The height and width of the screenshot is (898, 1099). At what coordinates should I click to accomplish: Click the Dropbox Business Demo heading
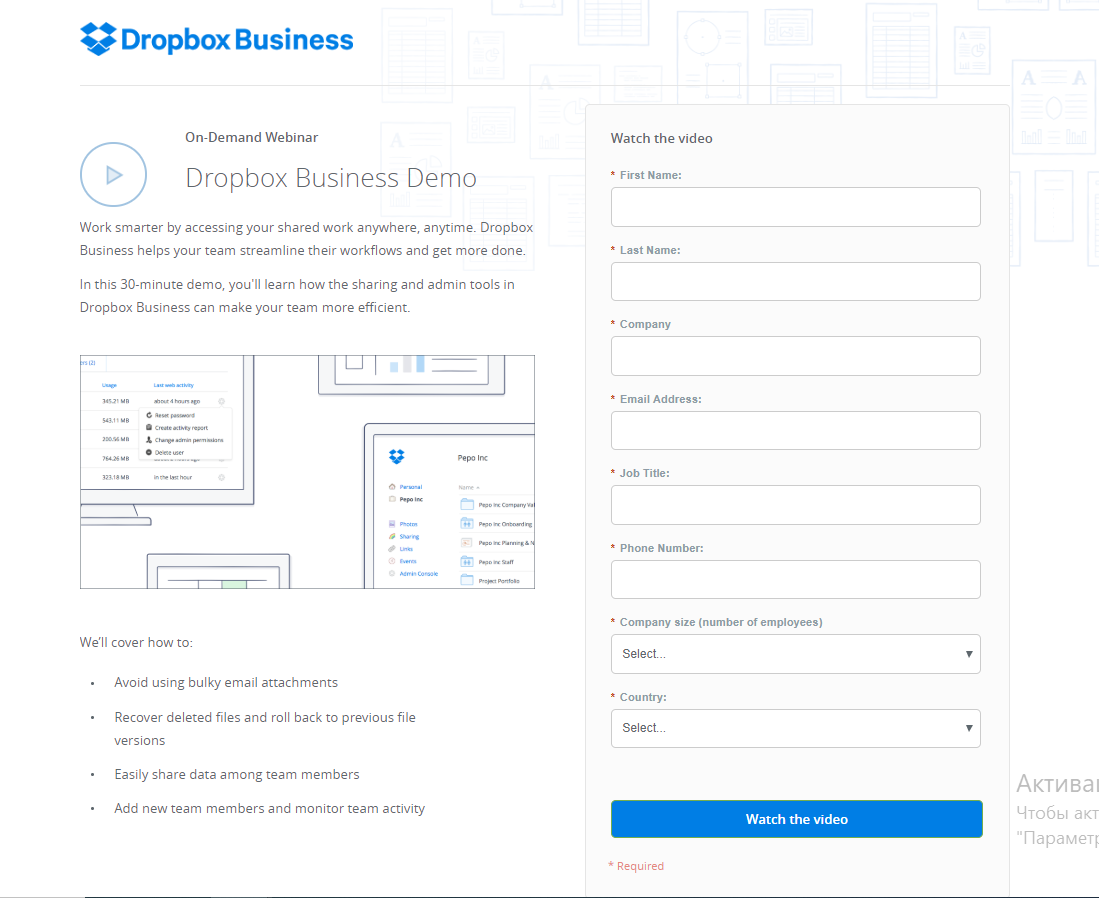pos(331,178)
